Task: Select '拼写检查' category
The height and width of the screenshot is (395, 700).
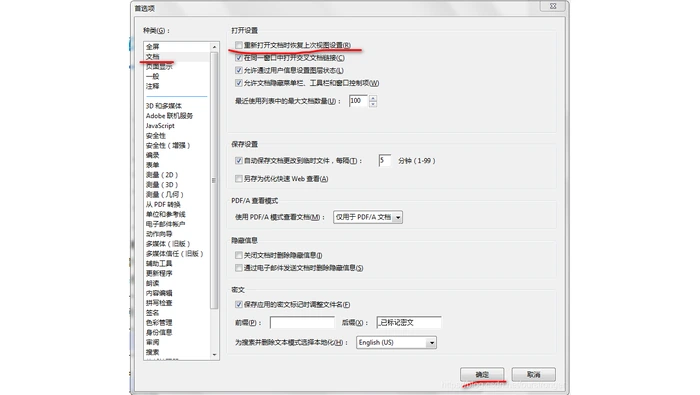Action: 159,303
